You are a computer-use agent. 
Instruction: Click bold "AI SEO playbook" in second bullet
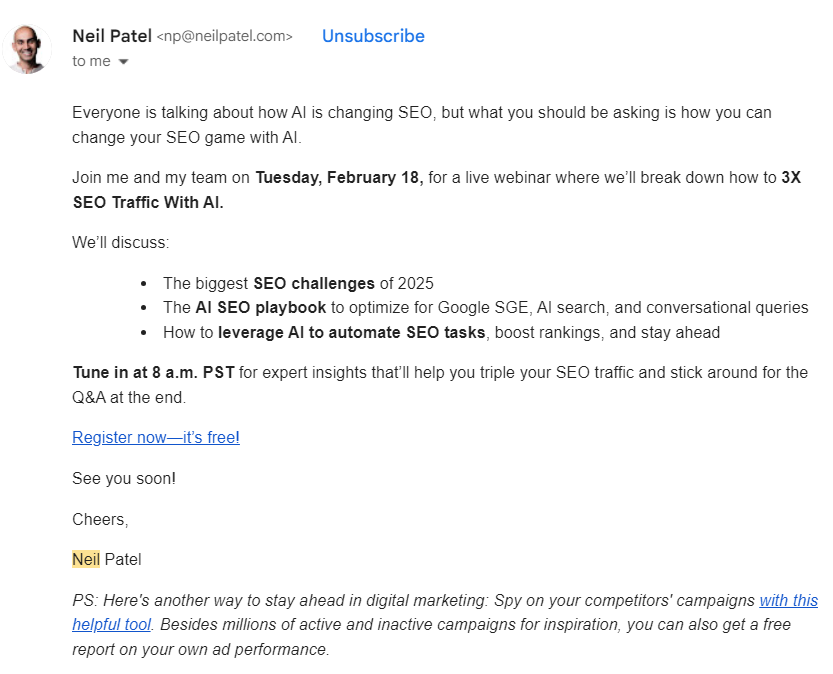point(250,308)
